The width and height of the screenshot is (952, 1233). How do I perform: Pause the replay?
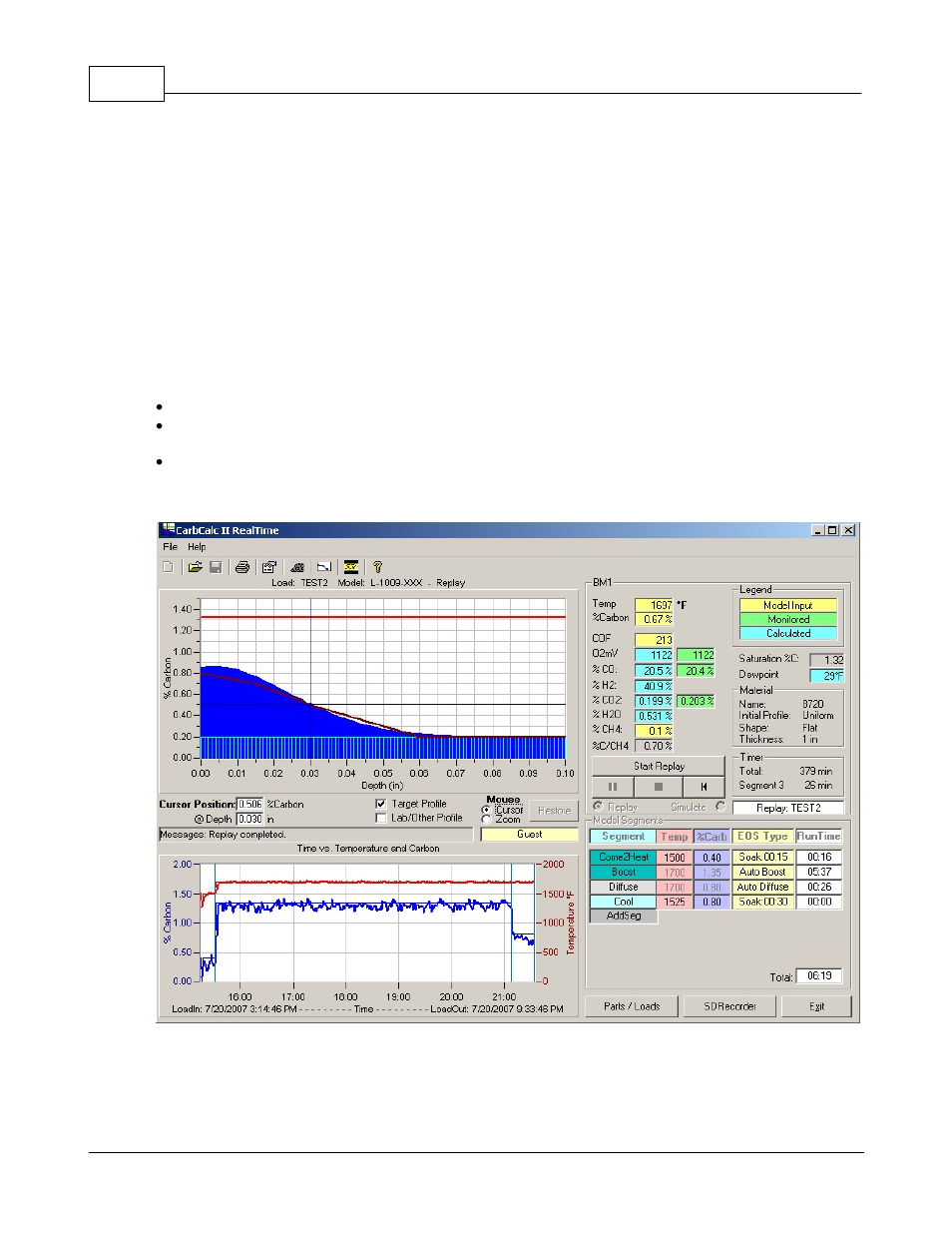(613, 787)
